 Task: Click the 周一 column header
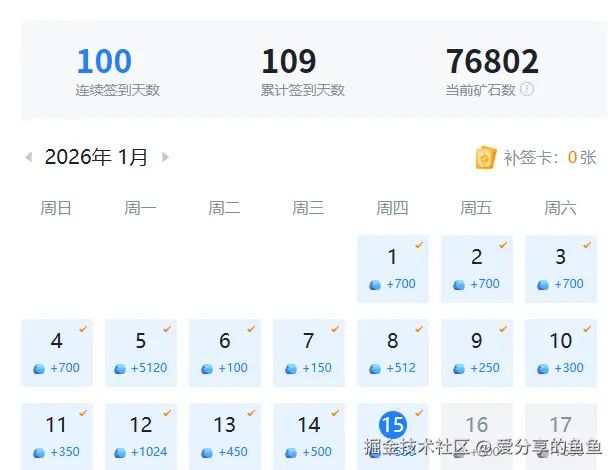tap(140, 208)
